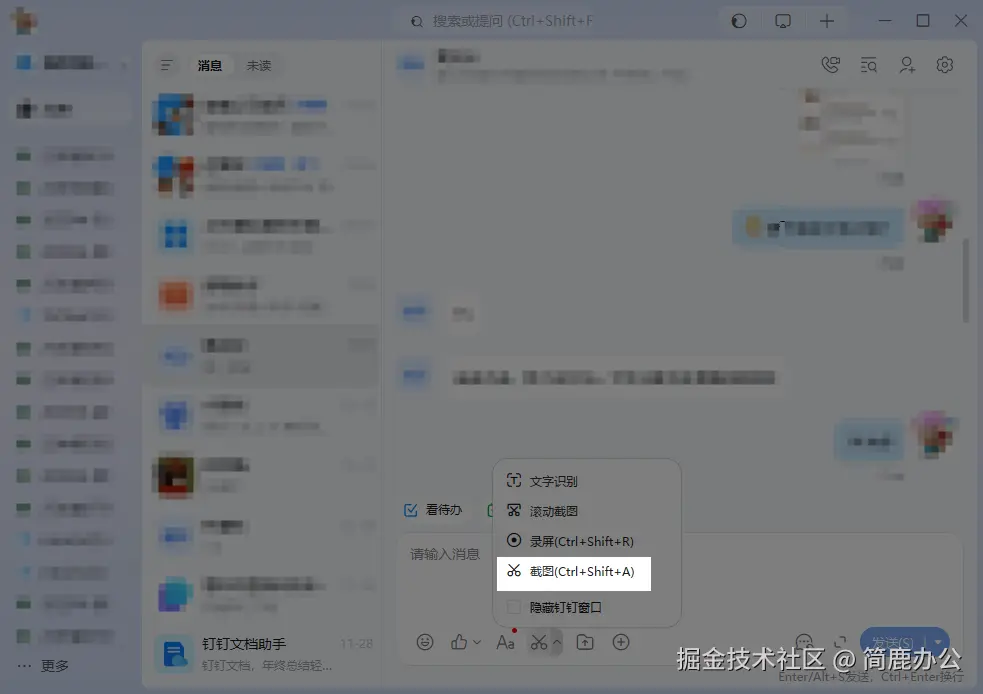Upload a file with the folder icon
Viewport: 983px width, 694px height.
(x=585, y=642)
